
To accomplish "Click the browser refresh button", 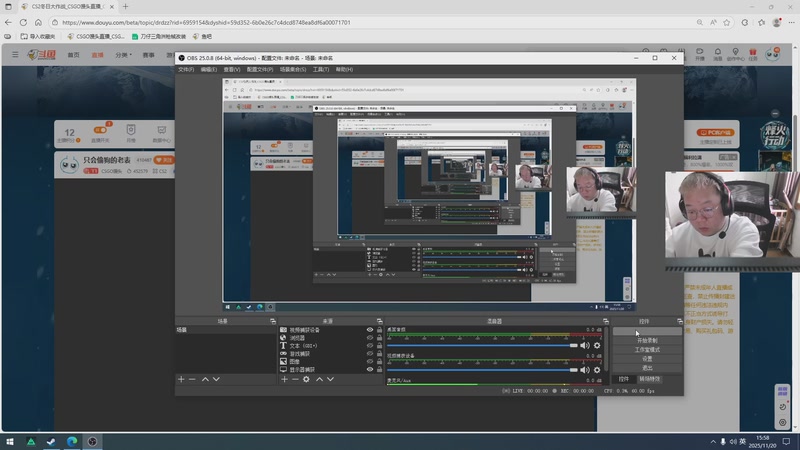I will (x=23, y=22).
